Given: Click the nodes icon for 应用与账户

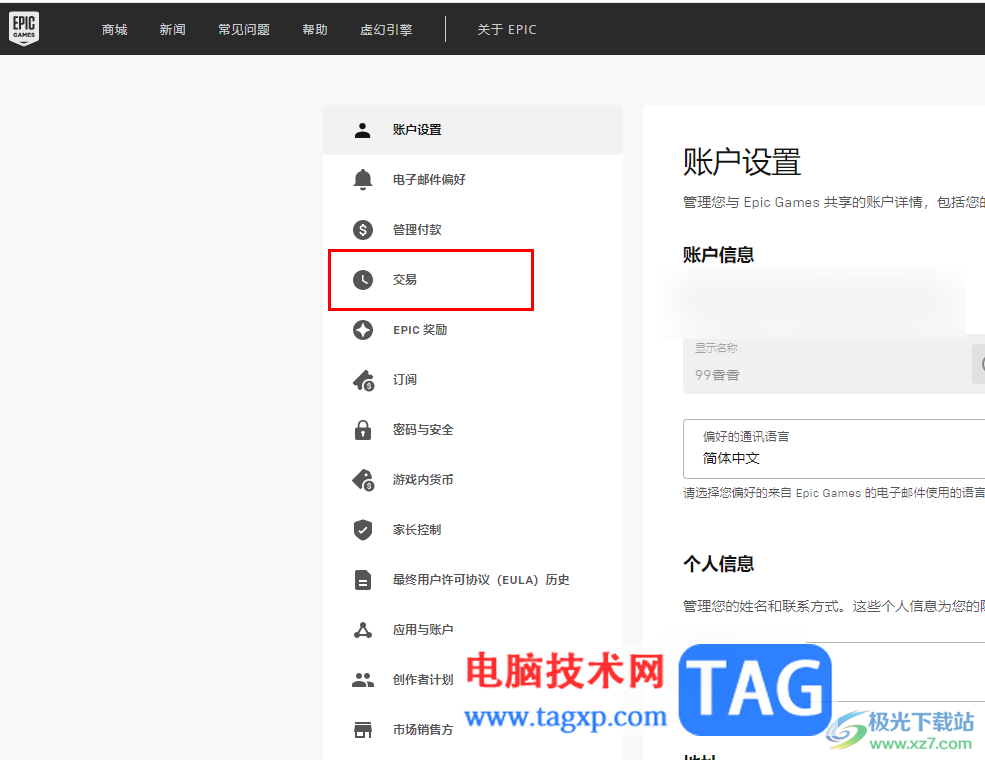Looking at the screenshot, I should coord(362,630).
